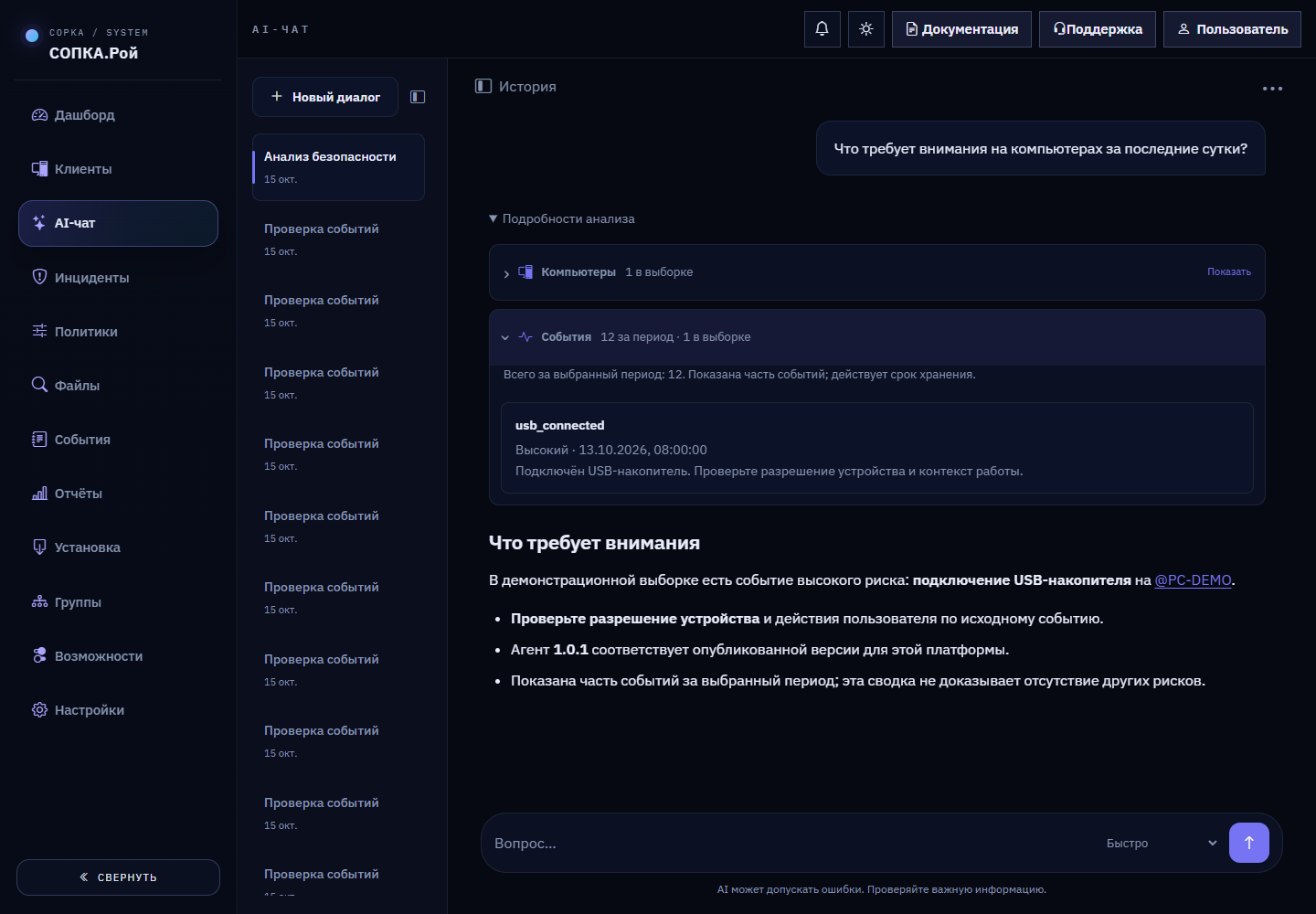Click the Группы hierarchy icon
The image size is (1316, 914).
[x=39, y=601]
